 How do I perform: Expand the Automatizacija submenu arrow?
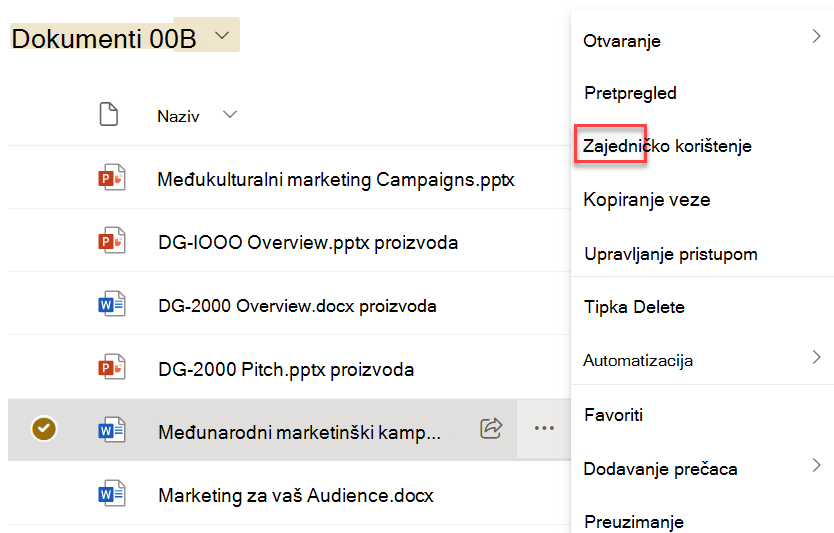click(816, 357)
